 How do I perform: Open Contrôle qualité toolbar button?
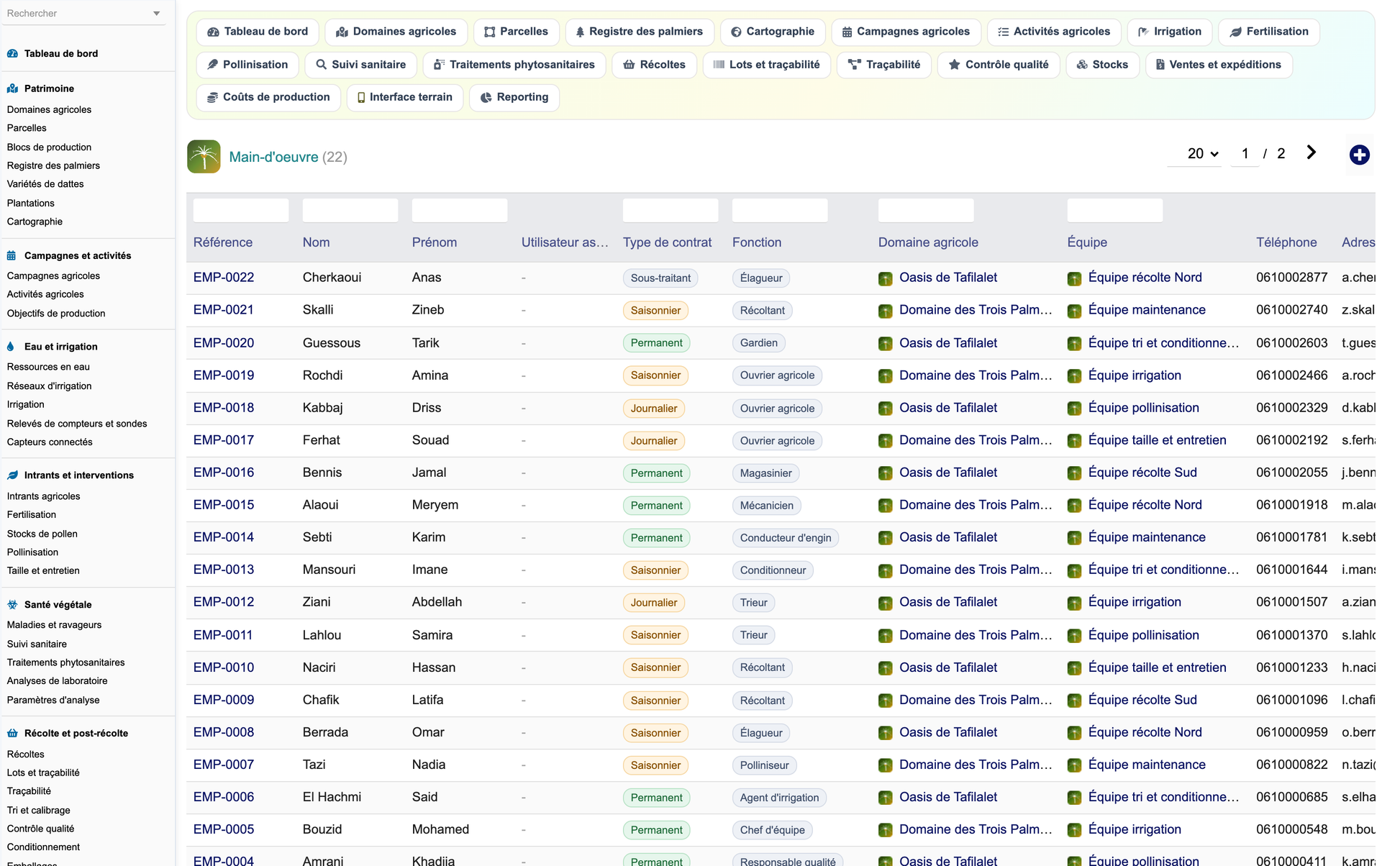click(x=999, y=65)
